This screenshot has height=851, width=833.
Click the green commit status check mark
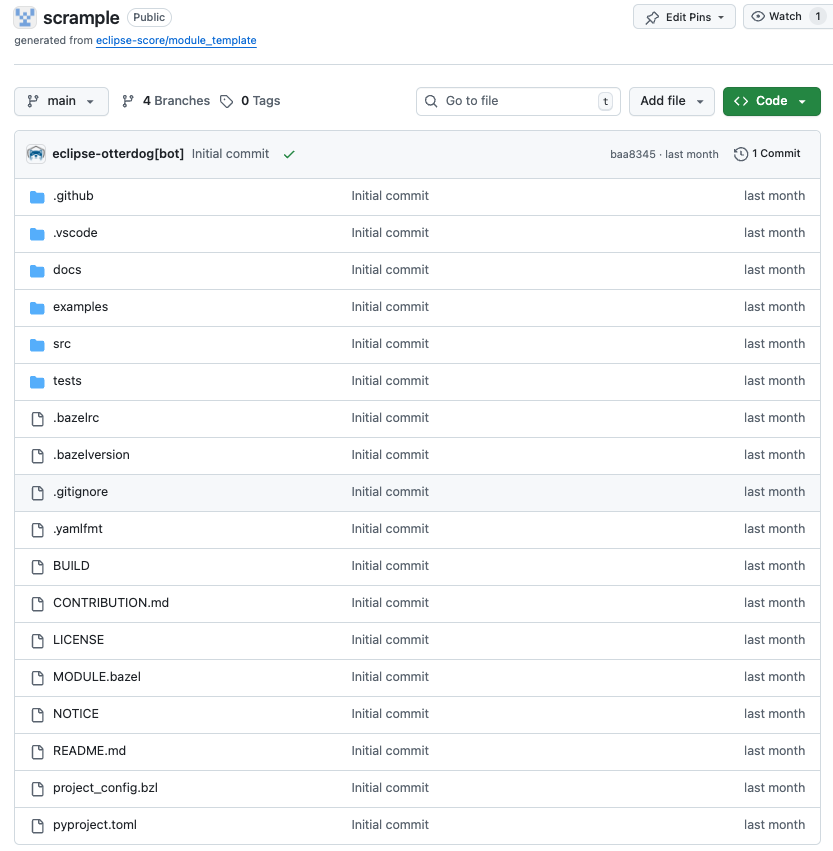point(288,155)
